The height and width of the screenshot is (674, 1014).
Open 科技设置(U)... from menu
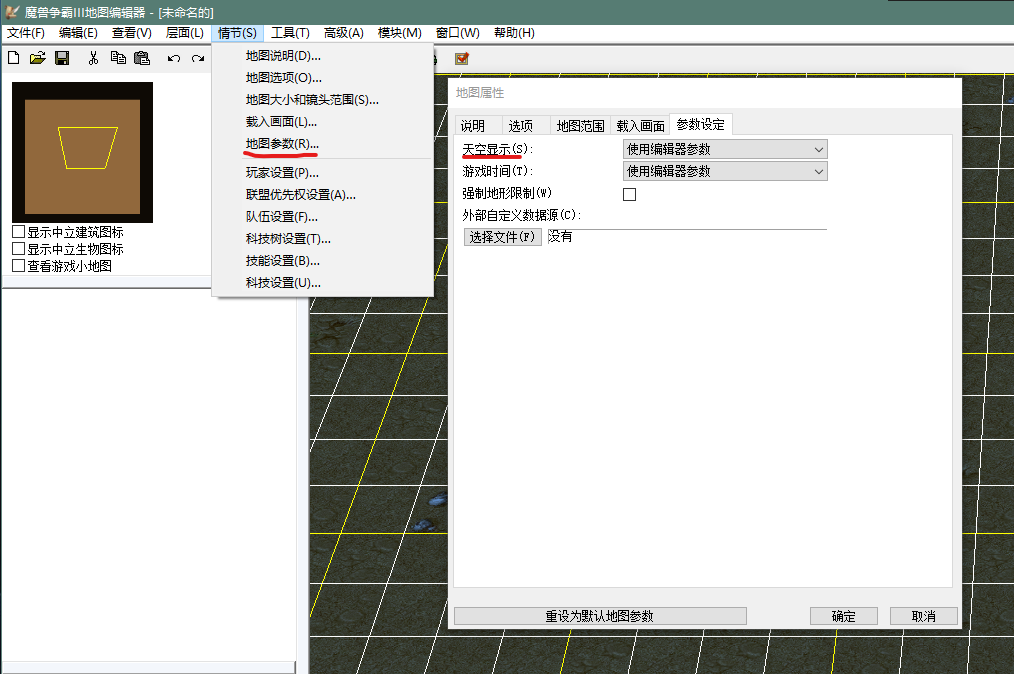point(323,283)
